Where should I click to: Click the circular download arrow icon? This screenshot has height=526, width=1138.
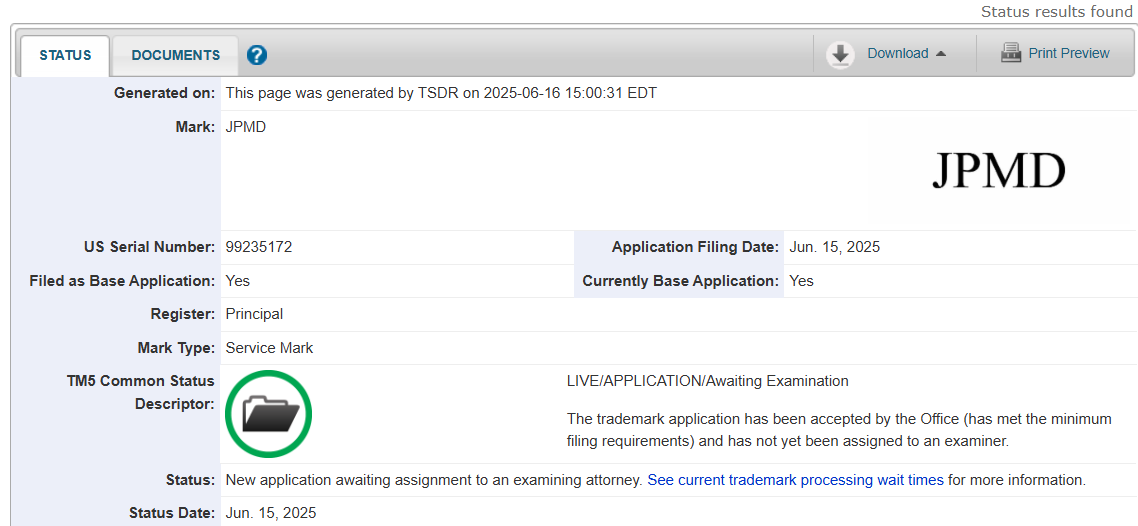[x=840, y=54]
